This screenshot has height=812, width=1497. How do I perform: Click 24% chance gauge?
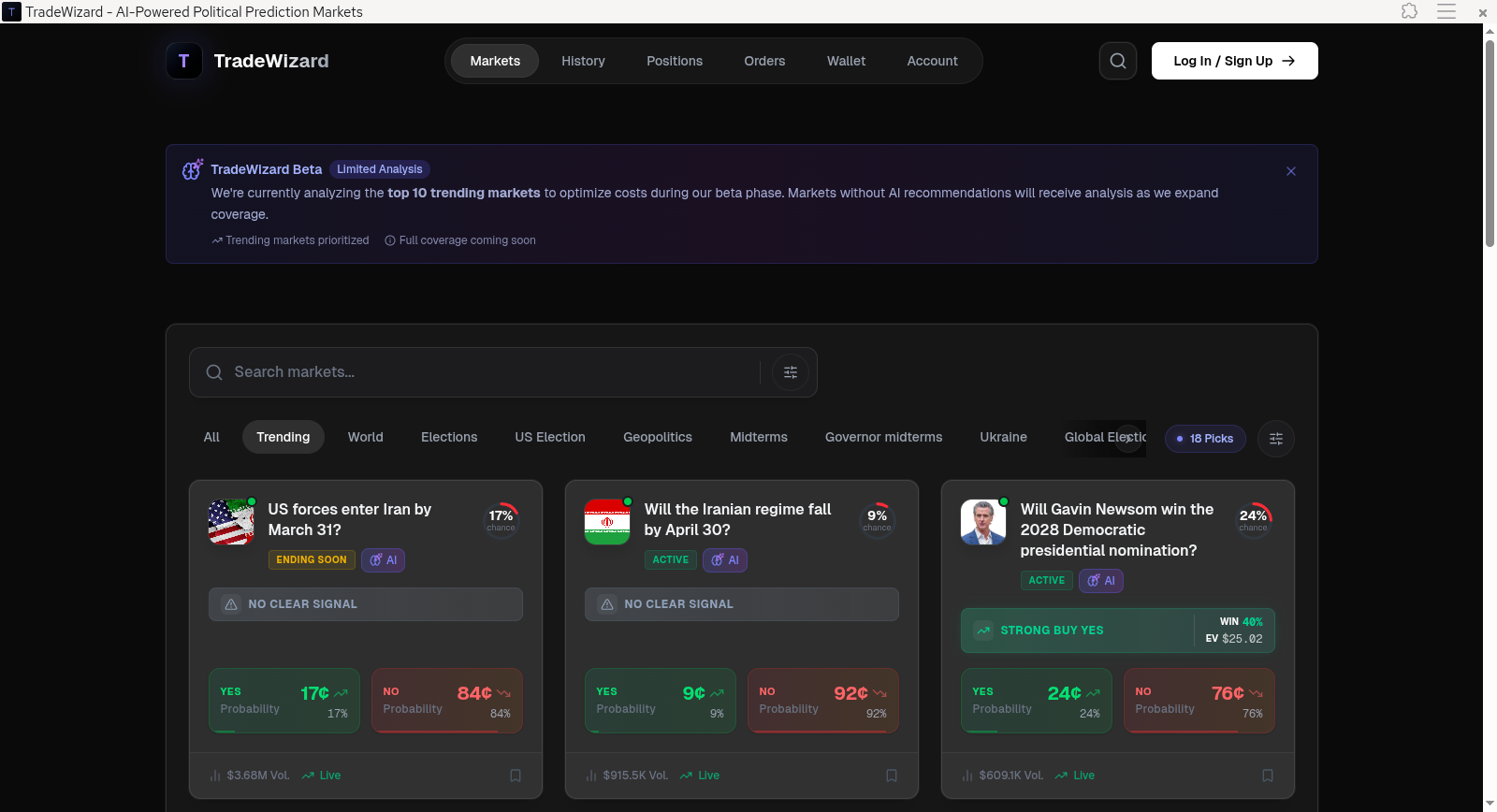click(x=1254, y=520)
